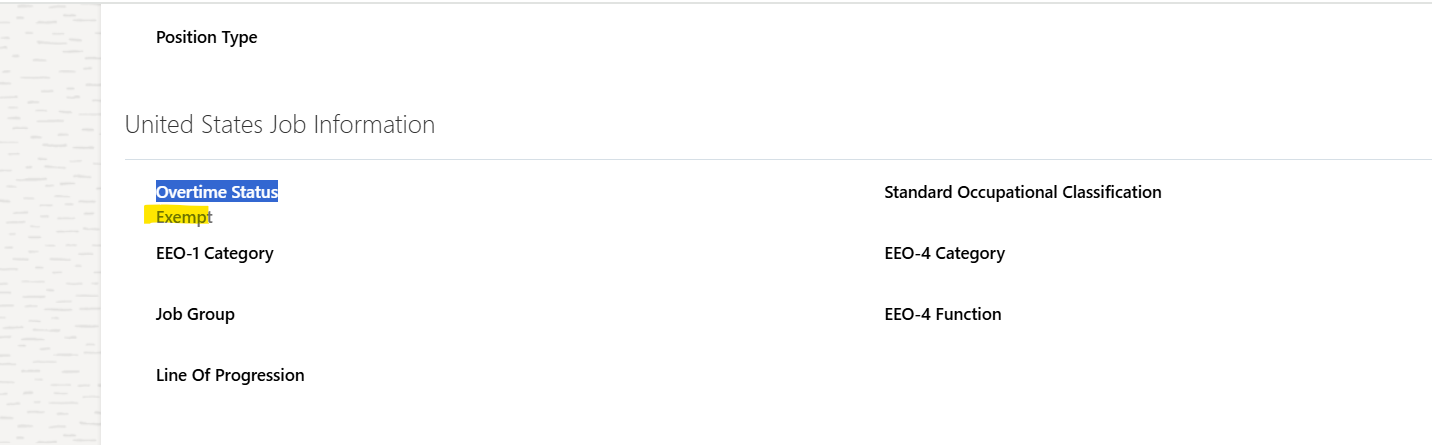Click the word Function in EEO-4 Function
Image resolution: width=1432 pixels, height=445 pixels.
tap(968, 315)
